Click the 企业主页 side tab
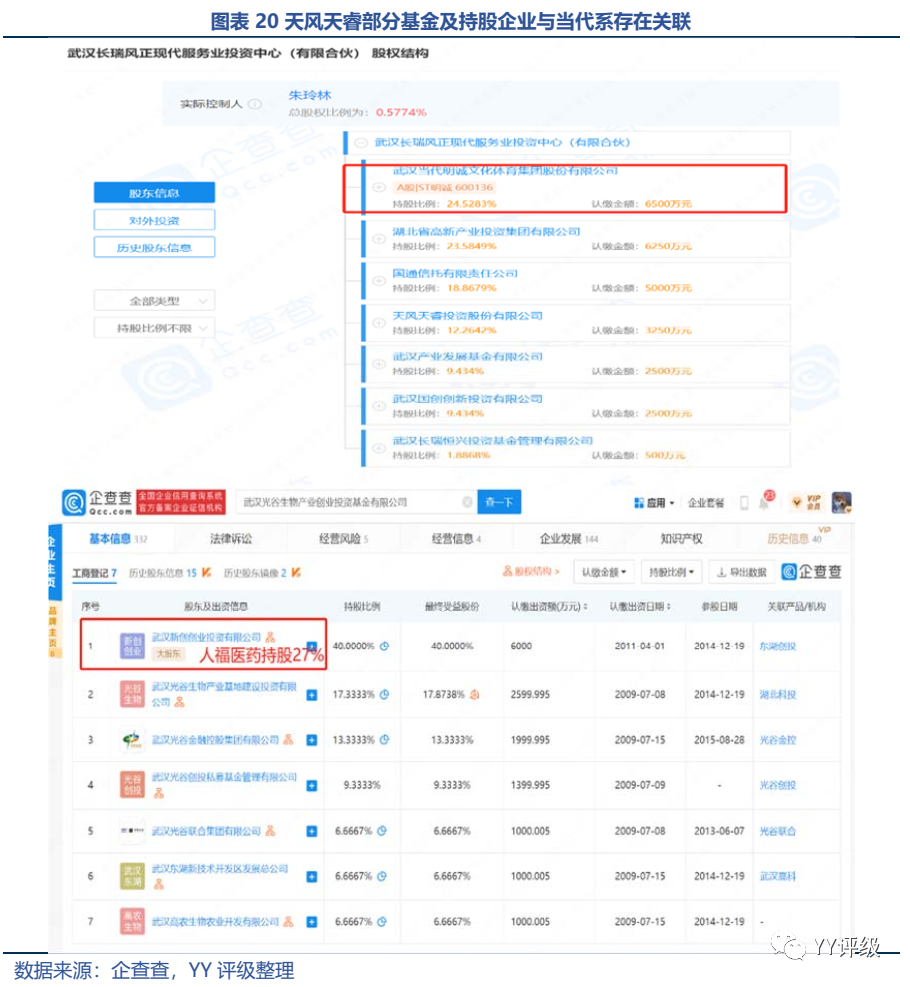 click(x=53, y=561)
